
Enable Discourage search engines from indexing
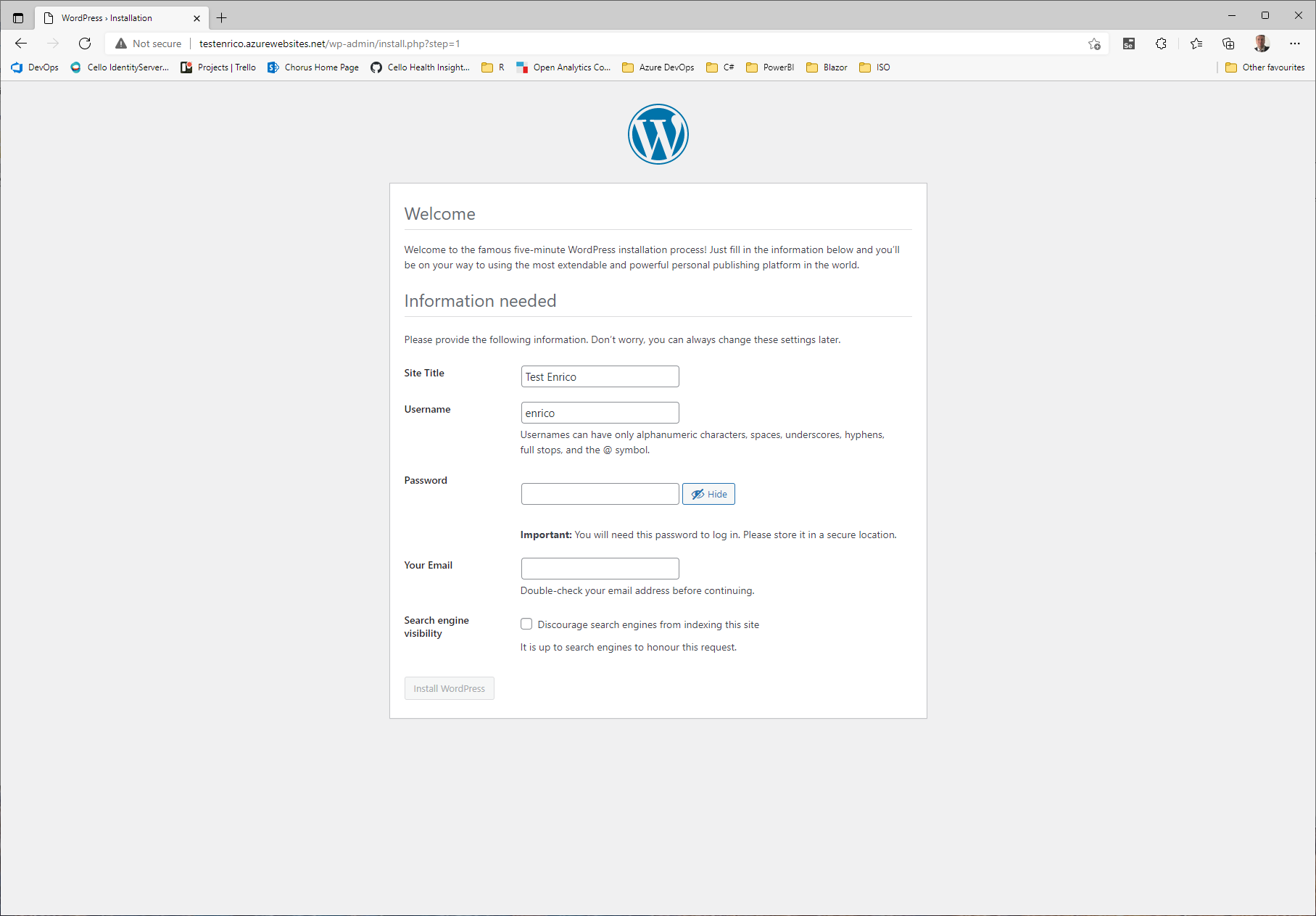pos(526,623)
